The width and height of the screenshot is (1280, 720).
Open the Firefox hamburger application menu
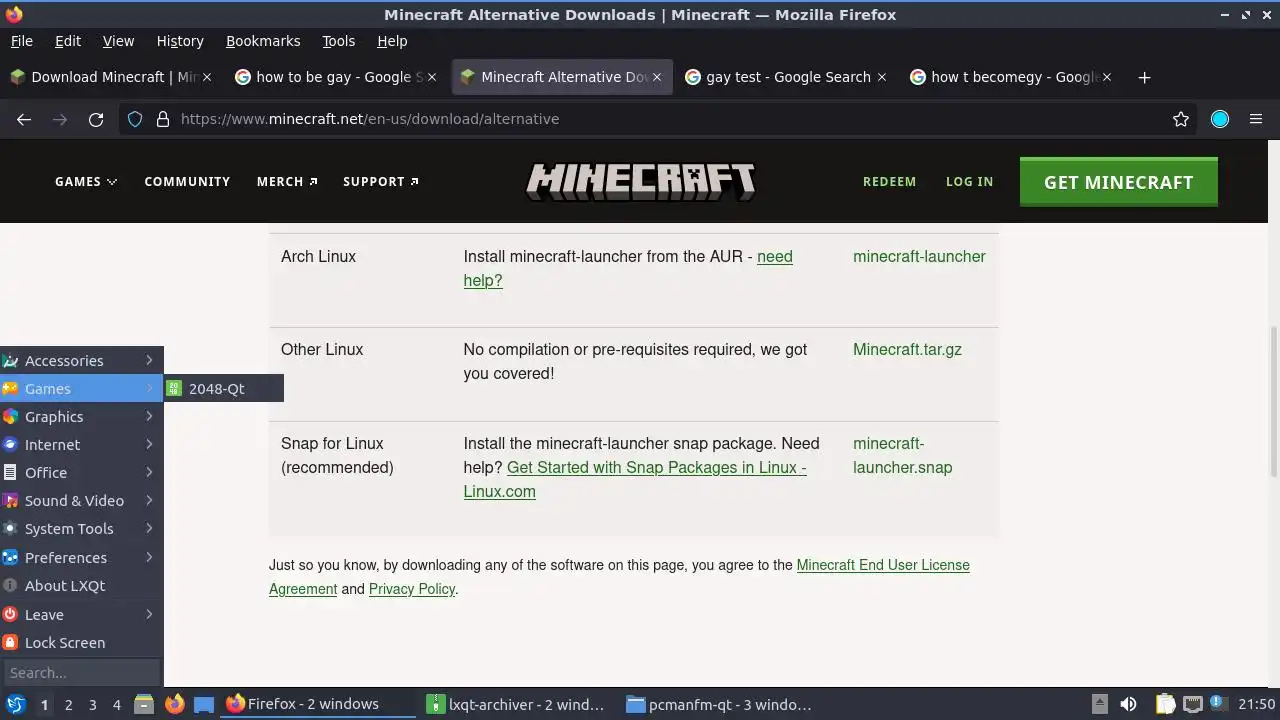(x=1256, y=119)
